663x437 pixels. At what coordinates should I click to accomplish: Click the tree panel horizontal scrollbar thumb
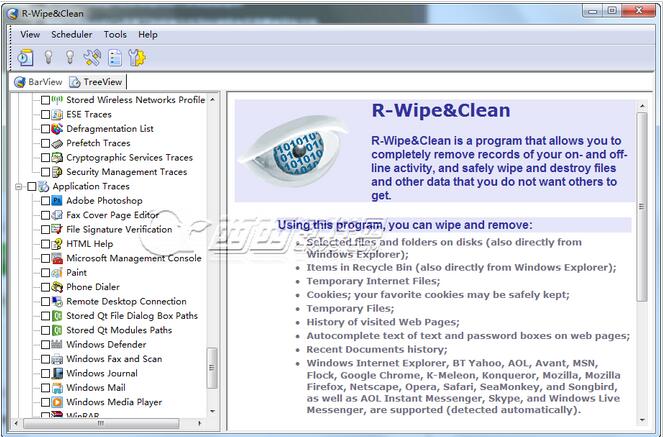[100, 423]
